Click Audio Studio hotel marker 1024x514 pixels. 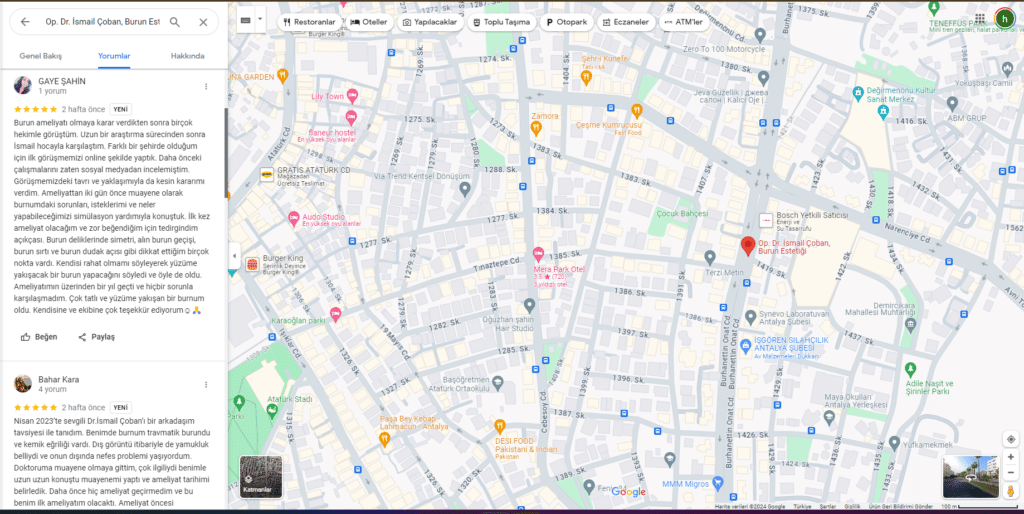(x=294, y=217)
